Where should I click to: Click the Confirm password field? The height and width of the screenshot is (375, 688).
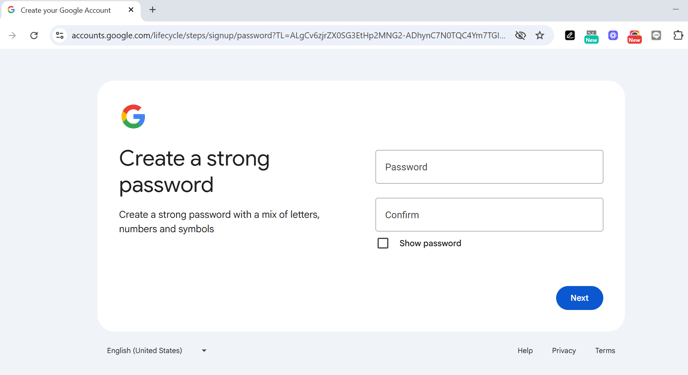[489, 214]
